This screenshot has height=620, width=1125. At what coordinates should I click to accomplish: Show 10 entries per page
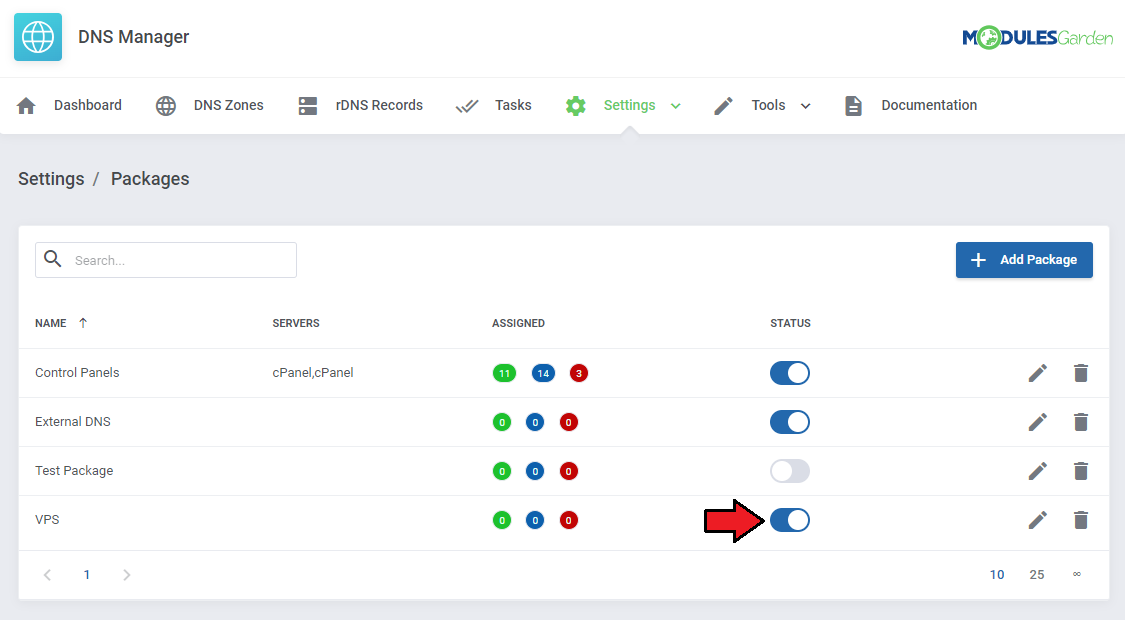[x=997, y=575]
